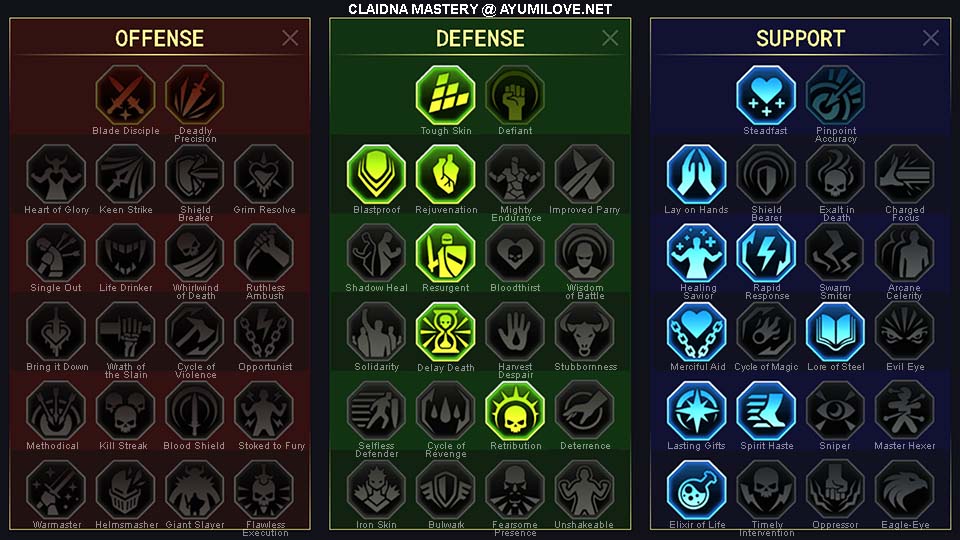Choose the Rejuvenation heart mastery
This screenshot has width=960, height=540.
pos(446,174)
